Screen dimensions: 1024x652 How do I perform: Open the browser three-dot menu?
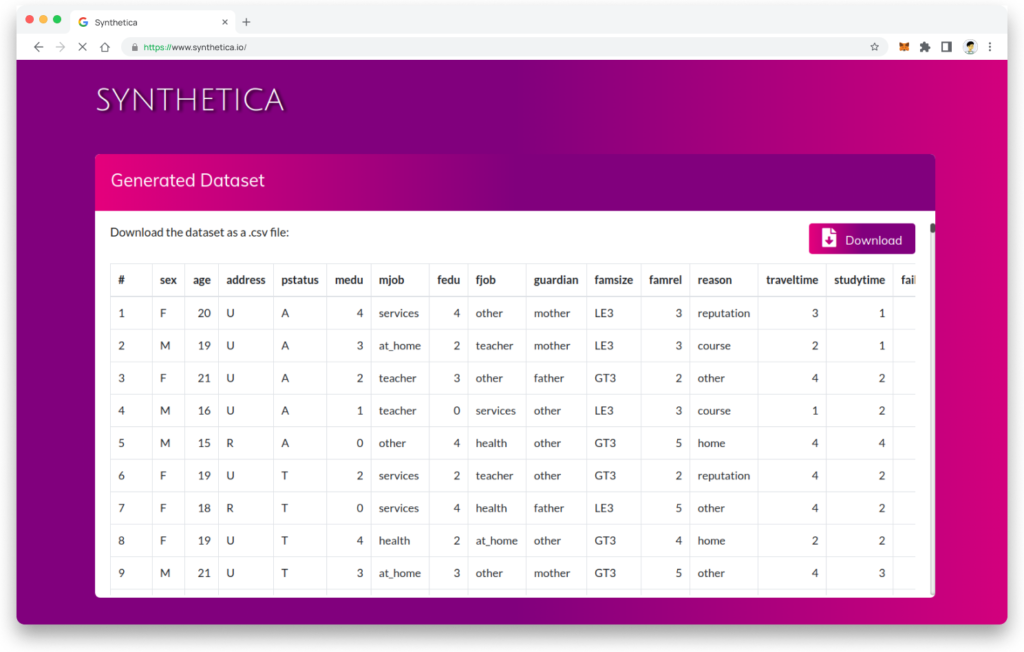coord(990,47)
